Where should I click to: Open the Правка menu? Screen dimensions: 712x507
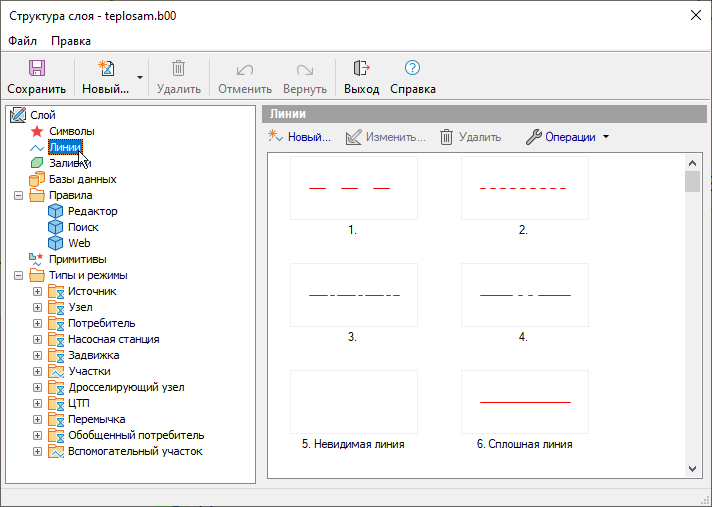point(71,41)
